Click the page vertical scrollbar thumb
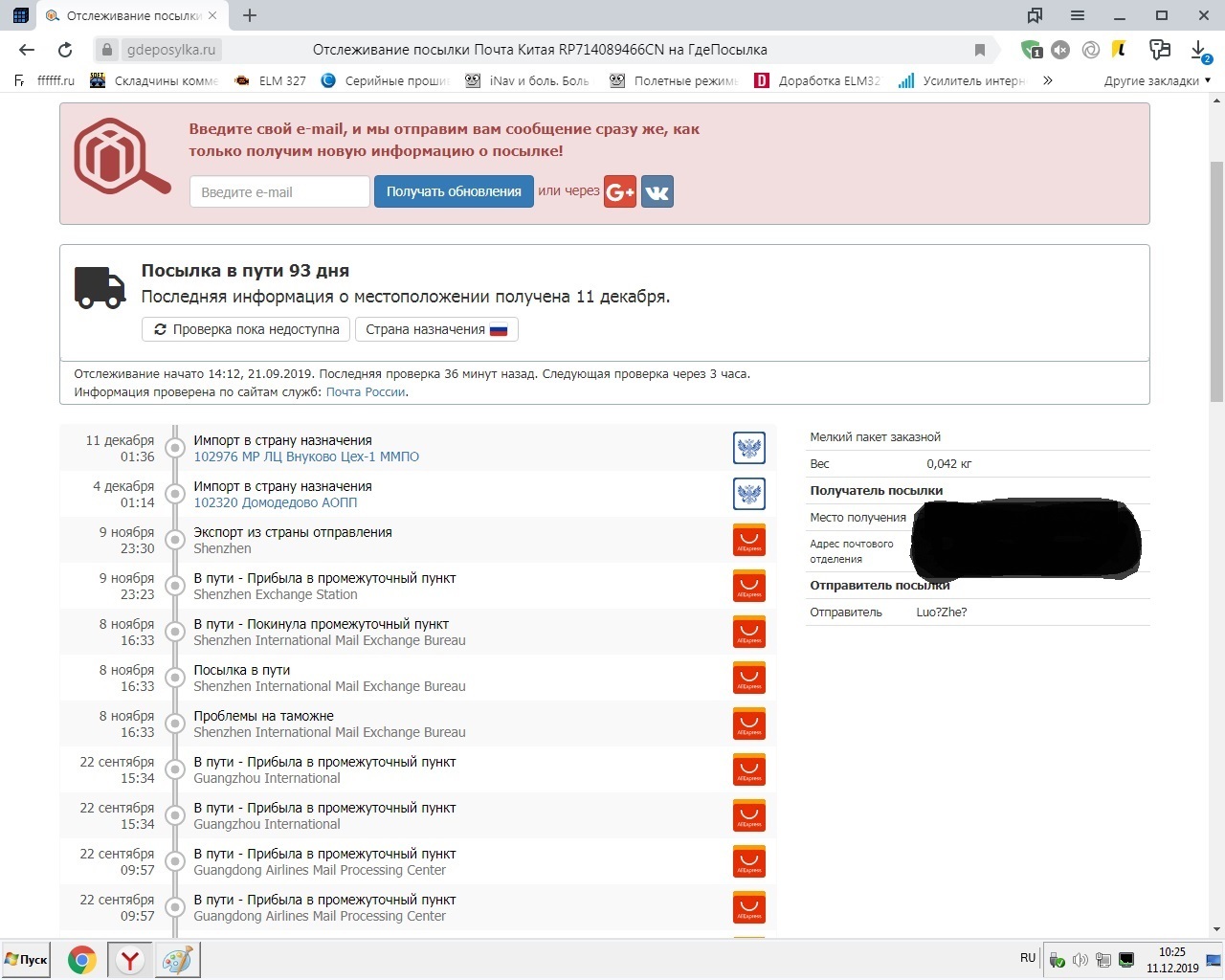Viewport: 1225px width, 980px height. click(x=1216, y=280)
